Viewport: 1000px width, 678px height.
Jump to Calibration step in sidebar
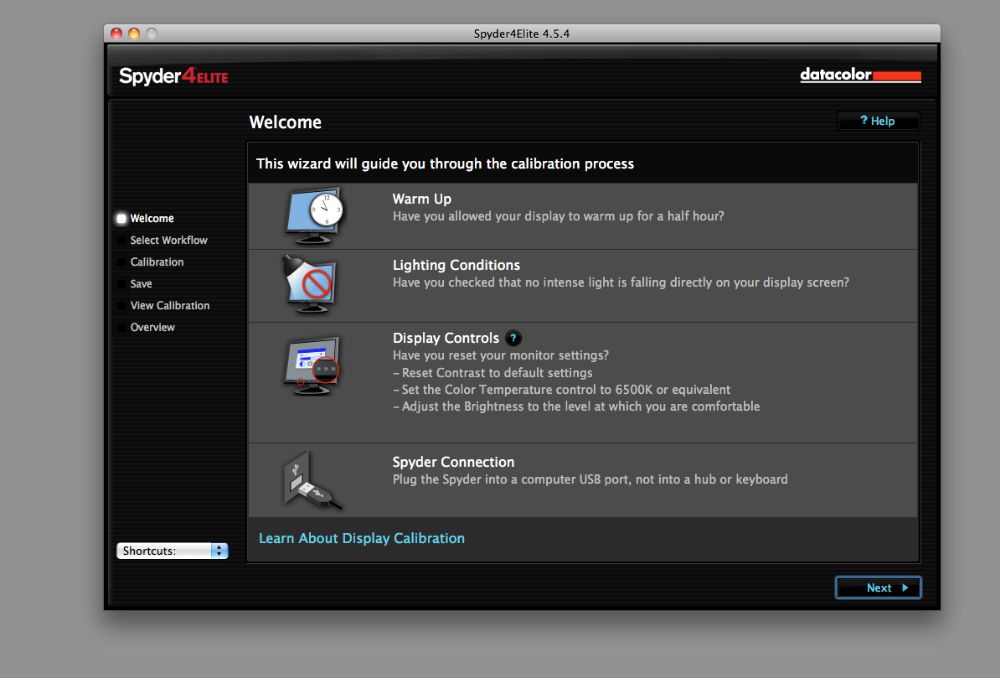(157, 262)
